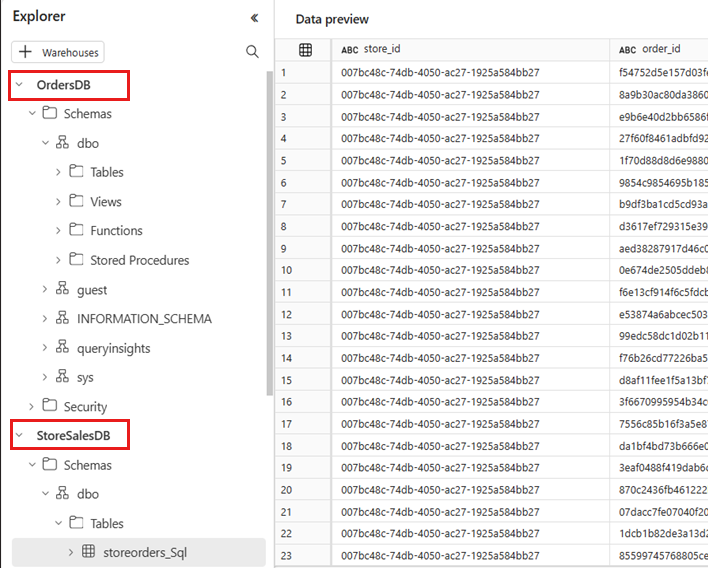Click the search icon in Explorer
The height and width of the screenshot is (568, 708).
[252, 52]
